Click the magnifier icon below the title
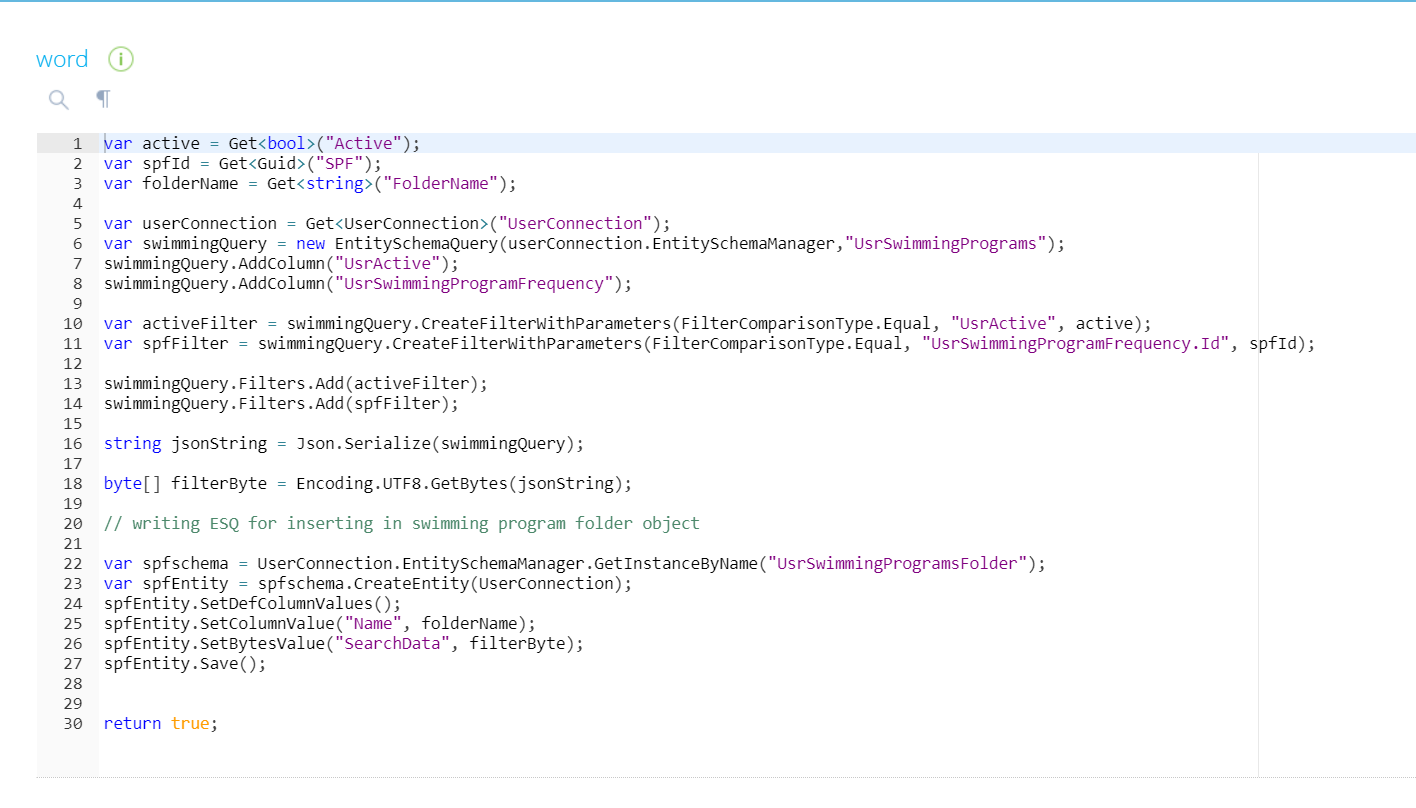1416x808 pixels. (x=58, y=99)
